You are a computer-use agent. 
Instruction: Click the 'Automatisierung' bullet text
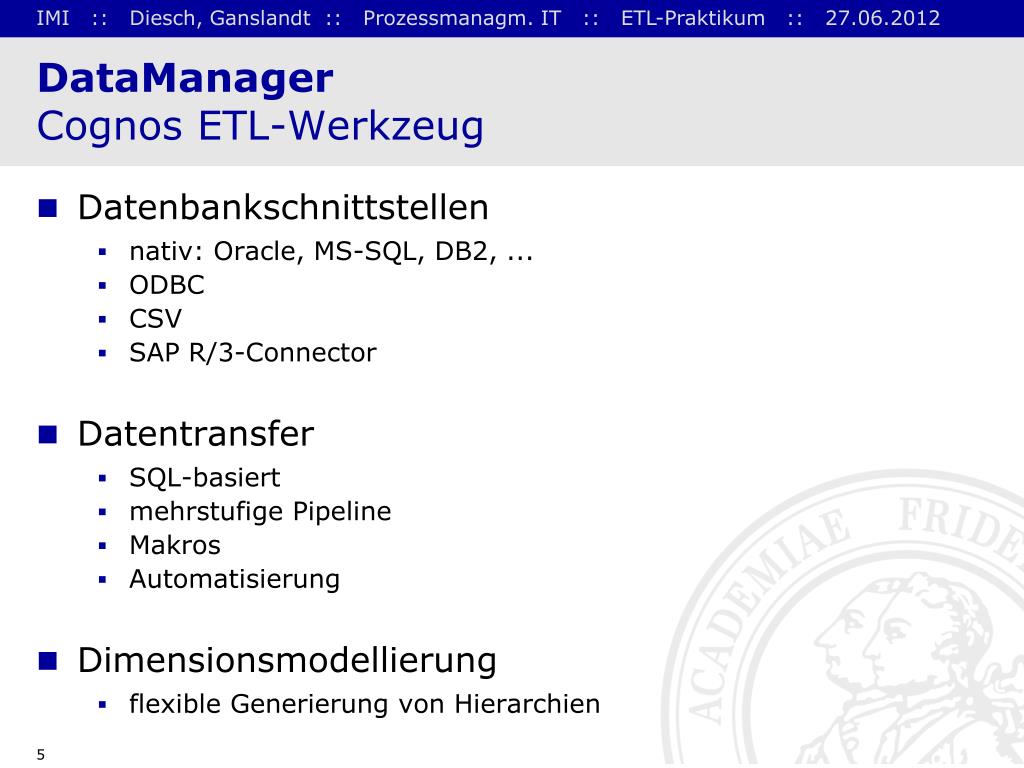point(234,580)
